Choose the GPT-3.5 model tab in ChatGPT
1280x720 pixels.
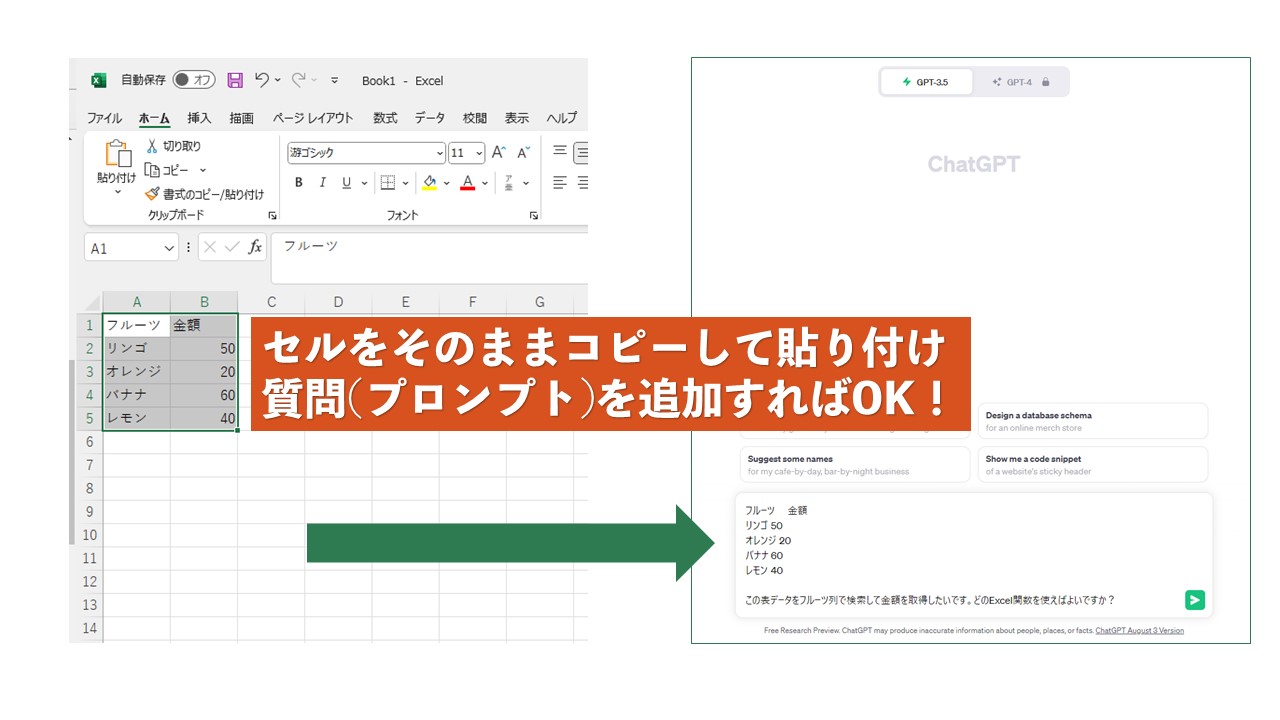click(926, 82)
